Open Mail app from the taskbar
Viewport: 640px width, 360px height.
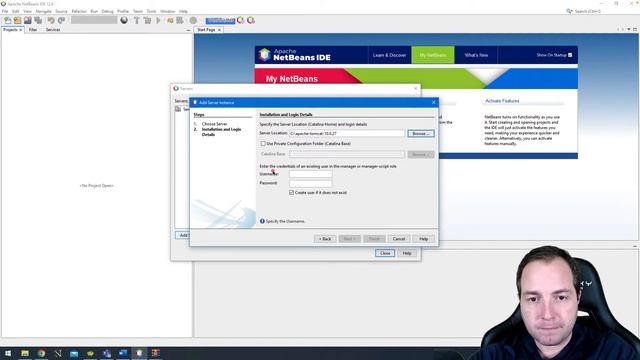[74, 353]
